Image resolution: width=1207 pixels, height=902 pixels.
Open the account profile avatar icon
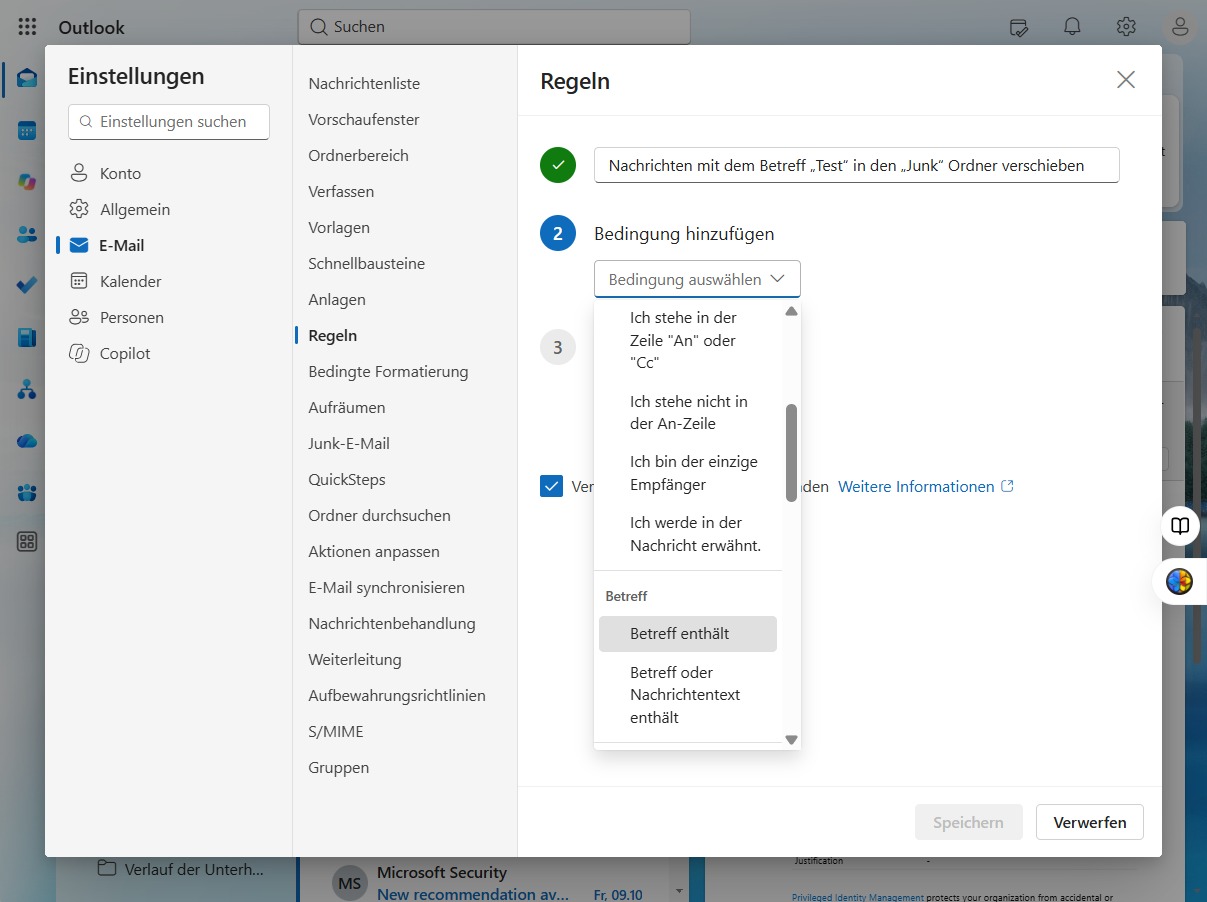coord(1180,27)
